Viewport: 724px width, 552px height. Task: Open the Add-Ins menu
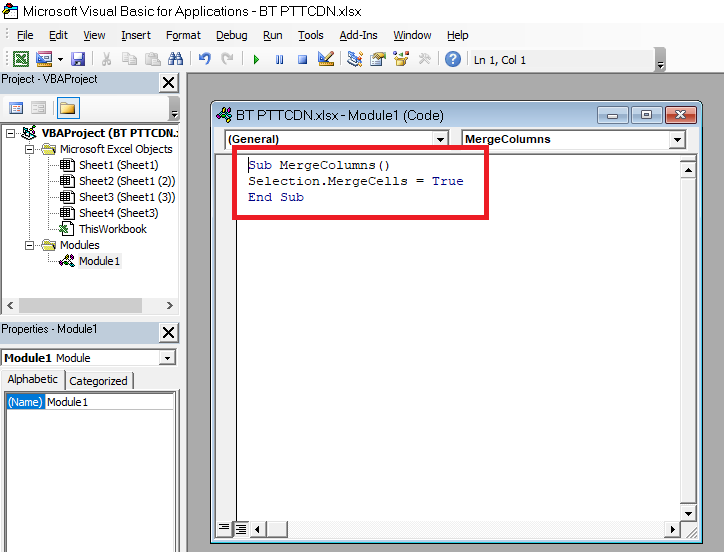tap(358, 35)
